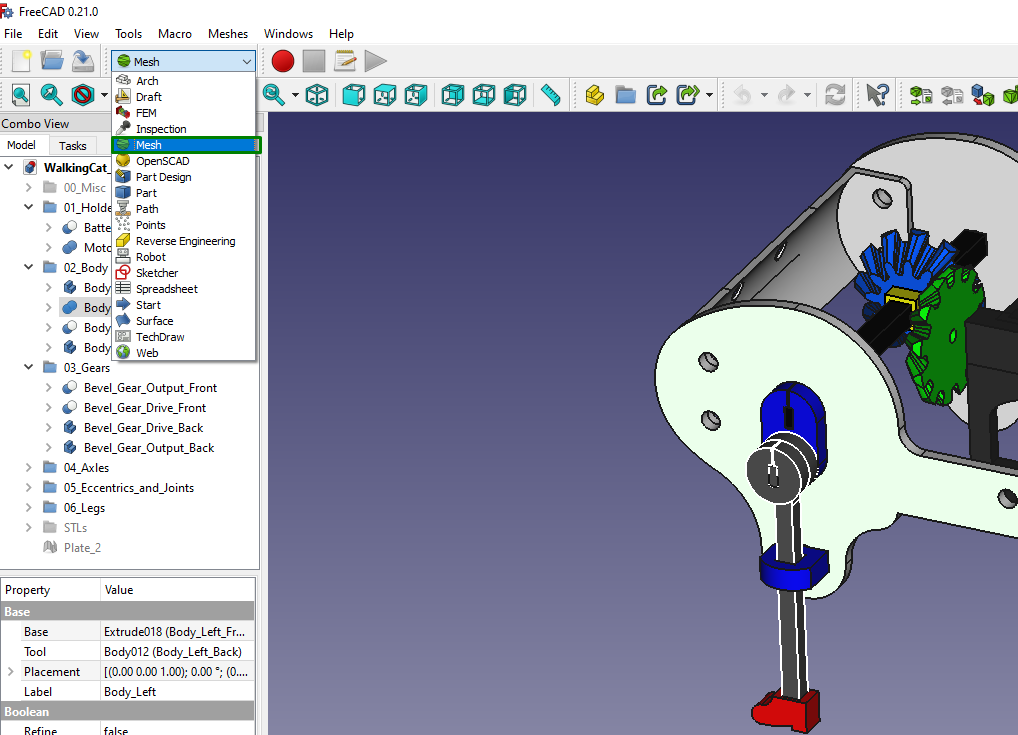Import mesh icon with green arrow
This screenshot has height=735, width=1018.
(921, 95)
